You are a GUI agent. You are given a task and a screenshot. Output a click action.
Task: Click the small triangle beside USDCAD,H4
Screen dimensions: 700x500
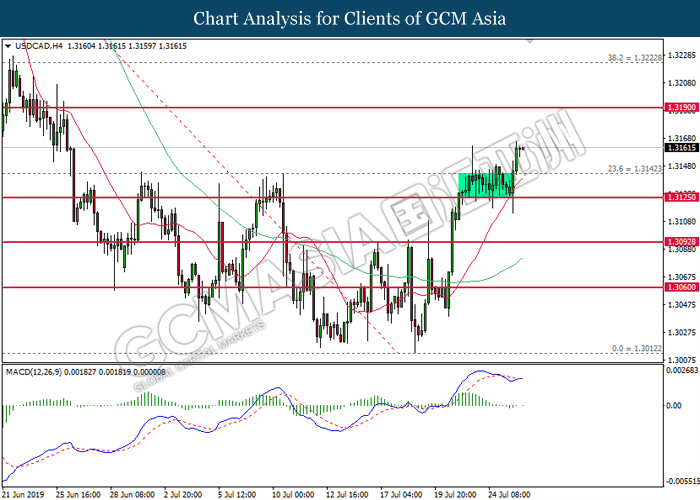9,46
